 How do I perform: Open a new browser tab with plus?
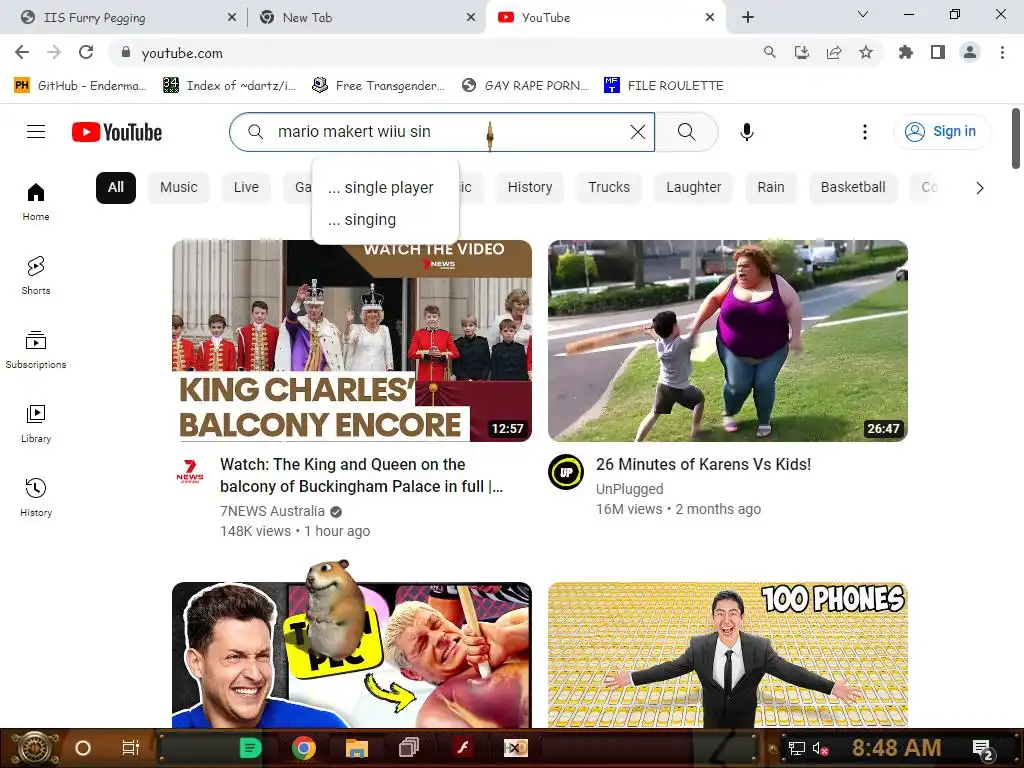pyautogui.click(x=748, y=18)
